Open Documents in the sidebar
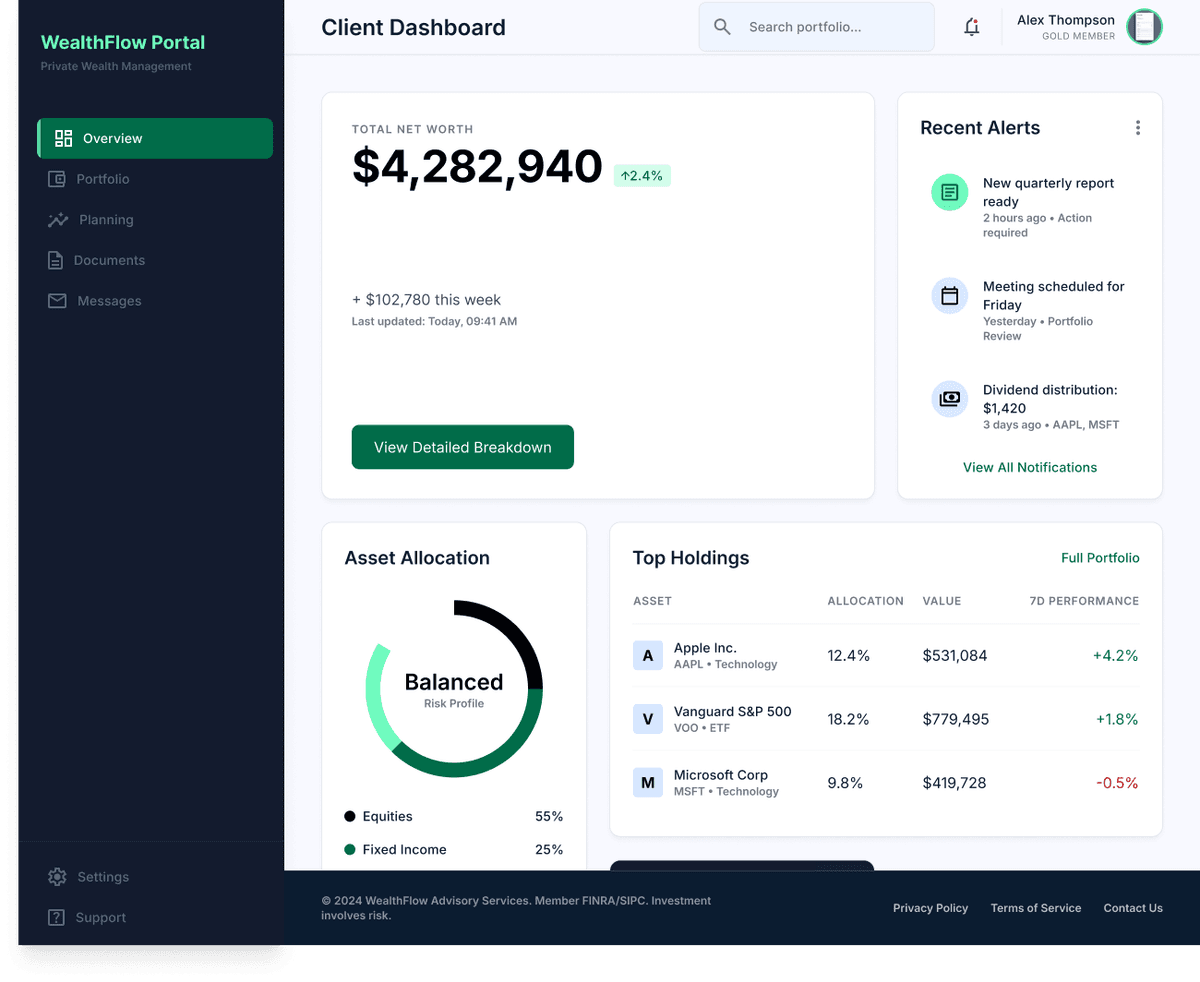Viewport: 1200px width, 982px height. [x=155, y=260]
